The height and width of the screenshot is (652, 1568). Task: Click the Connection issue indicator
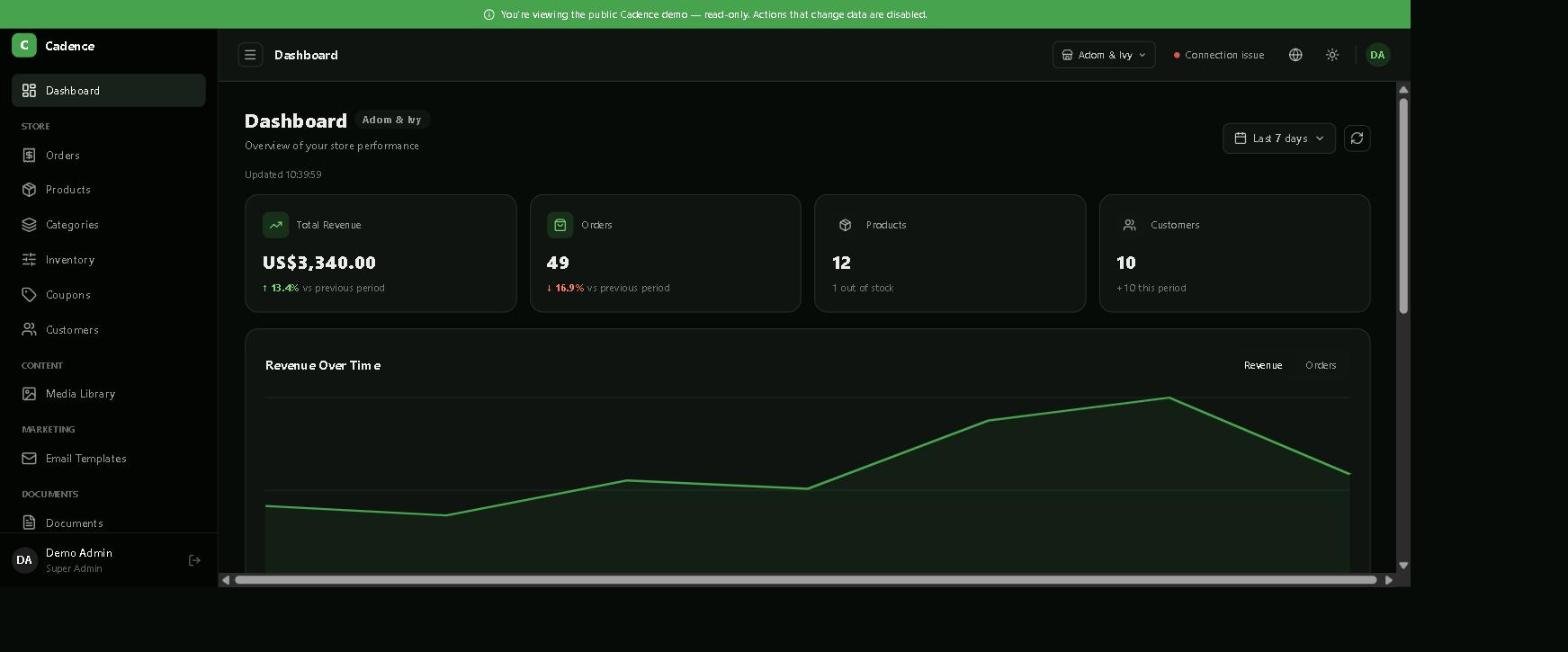(x=1219, y=55)
